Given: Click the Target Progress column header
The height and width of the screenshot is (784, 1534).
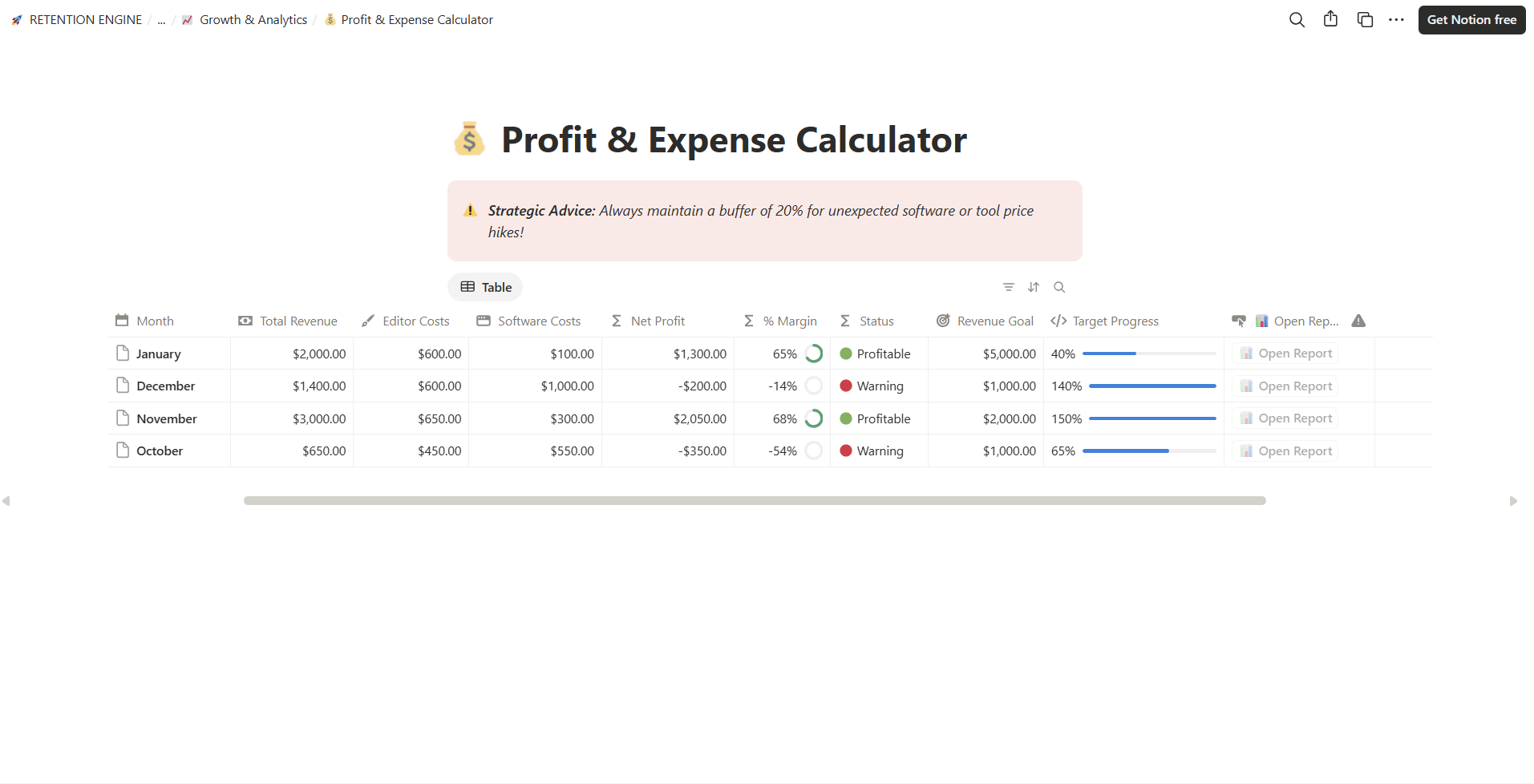Looking at the screenshot, I should [1134, 321].
